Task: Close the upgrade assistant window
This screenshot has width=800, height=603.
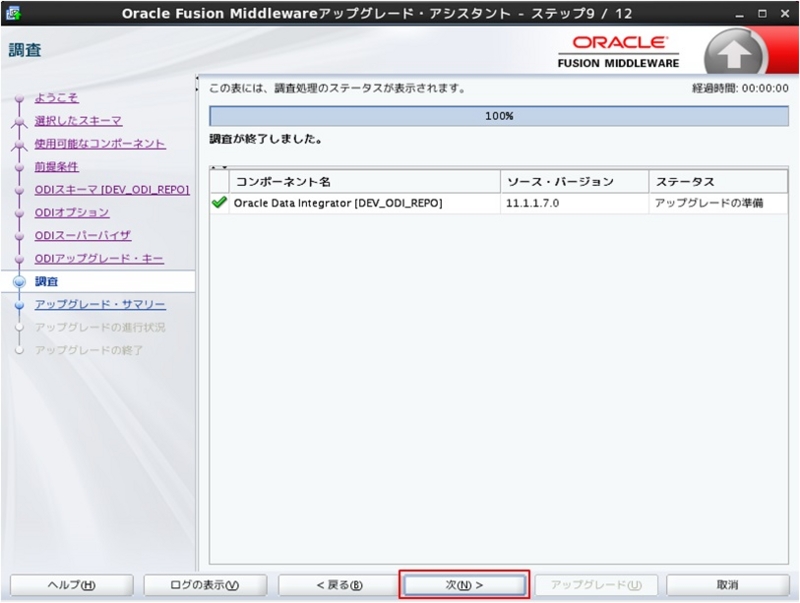Action: 785,14
